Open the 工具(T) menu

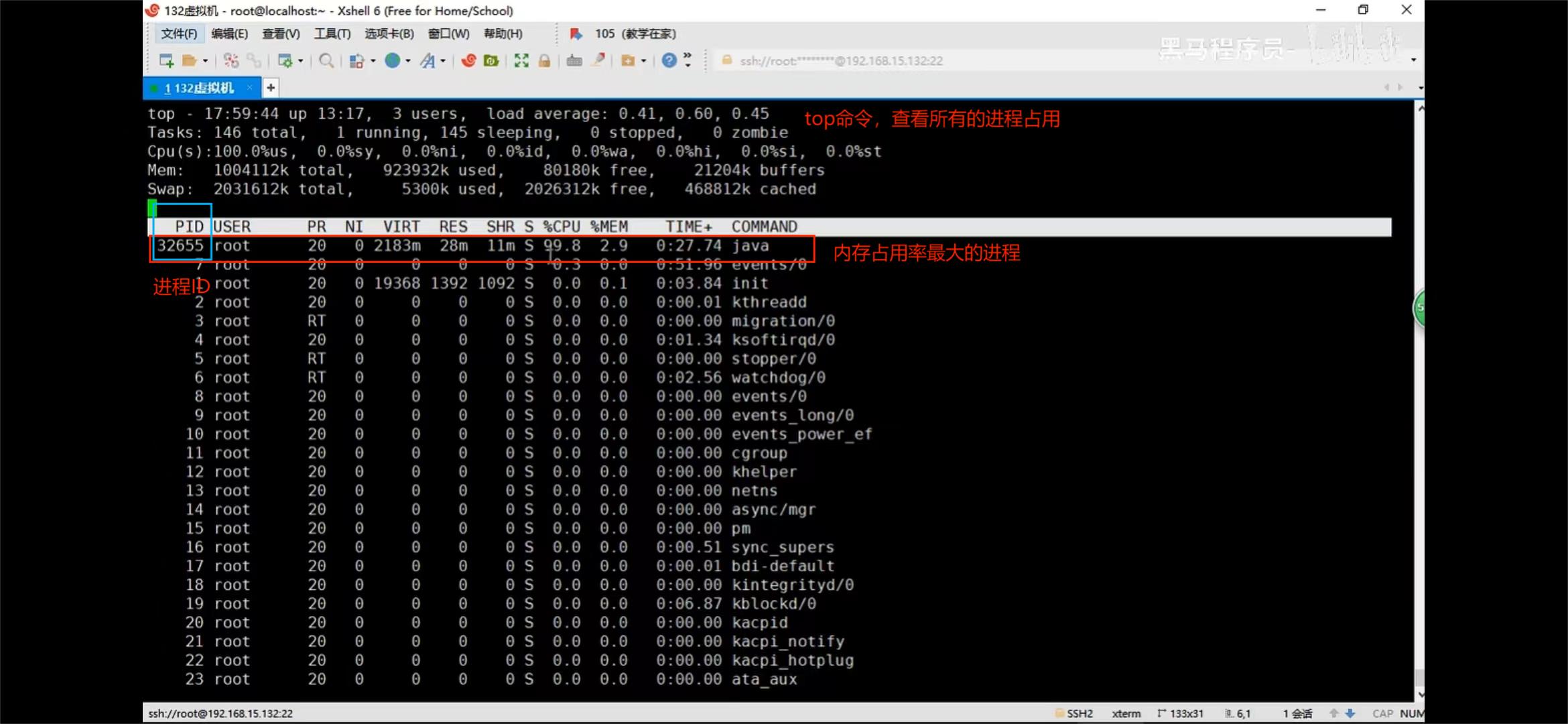click(332, 34)
